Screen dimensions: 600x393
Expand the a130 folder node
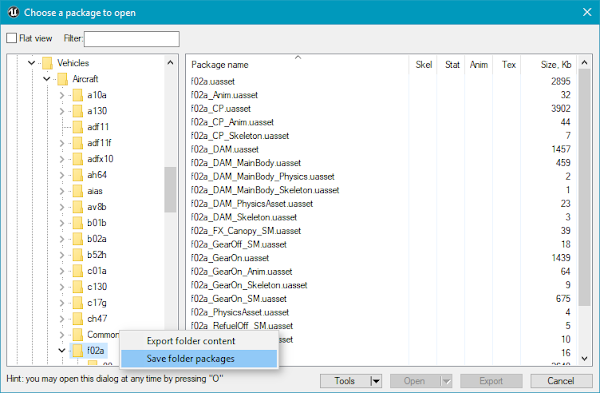click(62, 111)
